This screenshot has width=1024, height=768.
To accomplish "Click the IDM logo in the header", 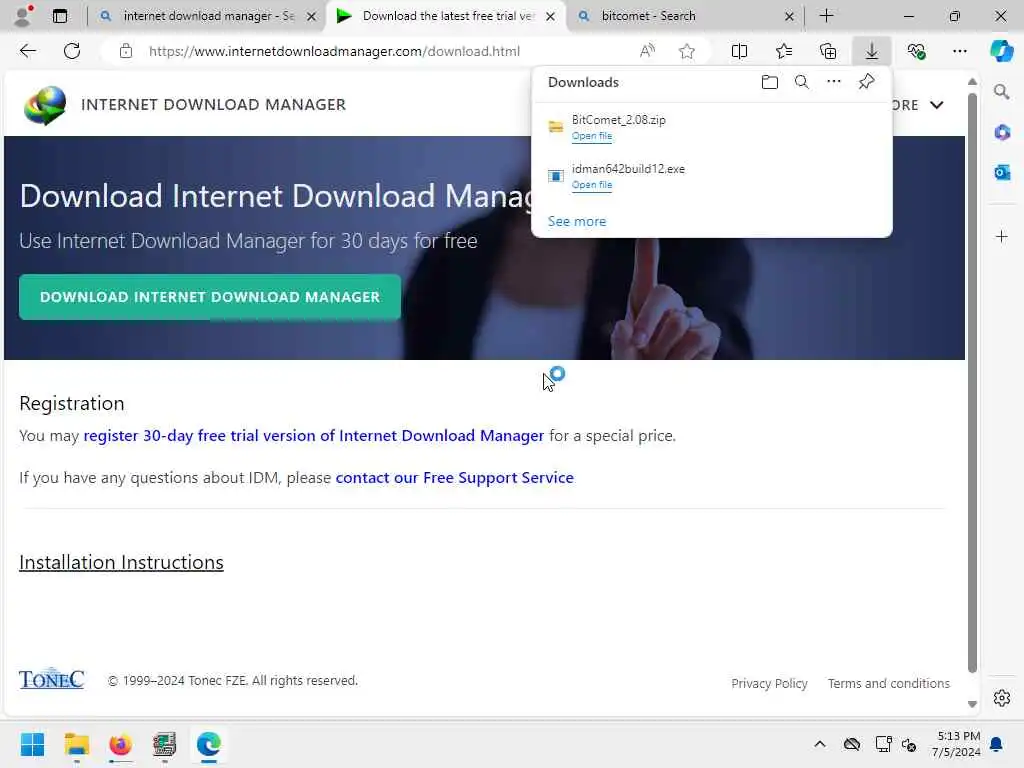I will 45,105.
